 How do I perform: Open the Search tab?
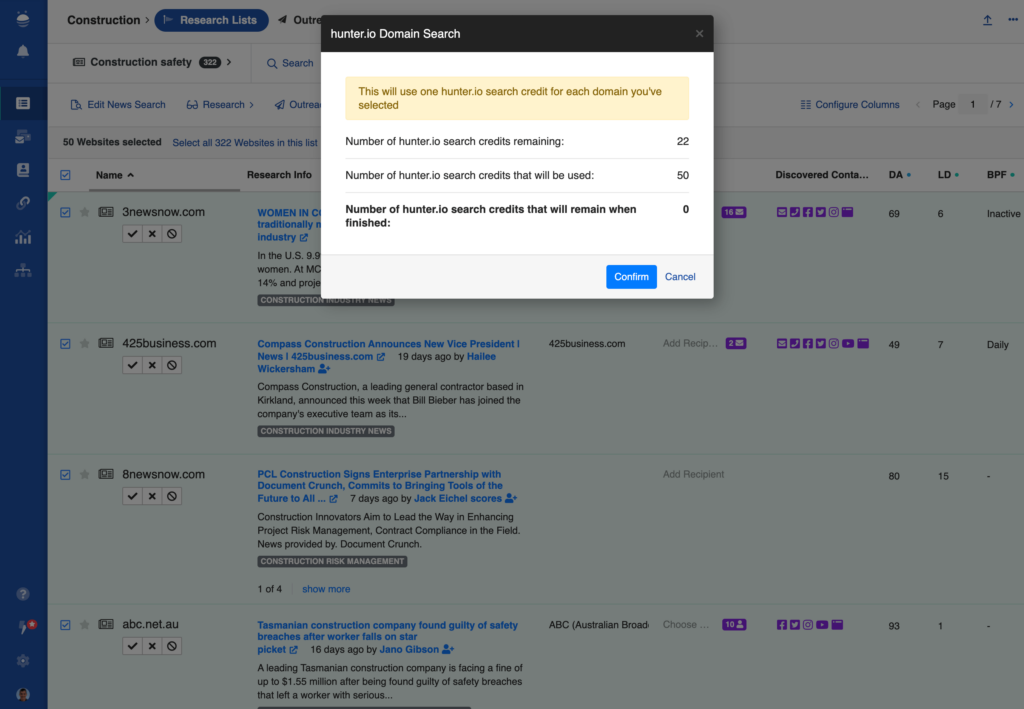point(290,63)
